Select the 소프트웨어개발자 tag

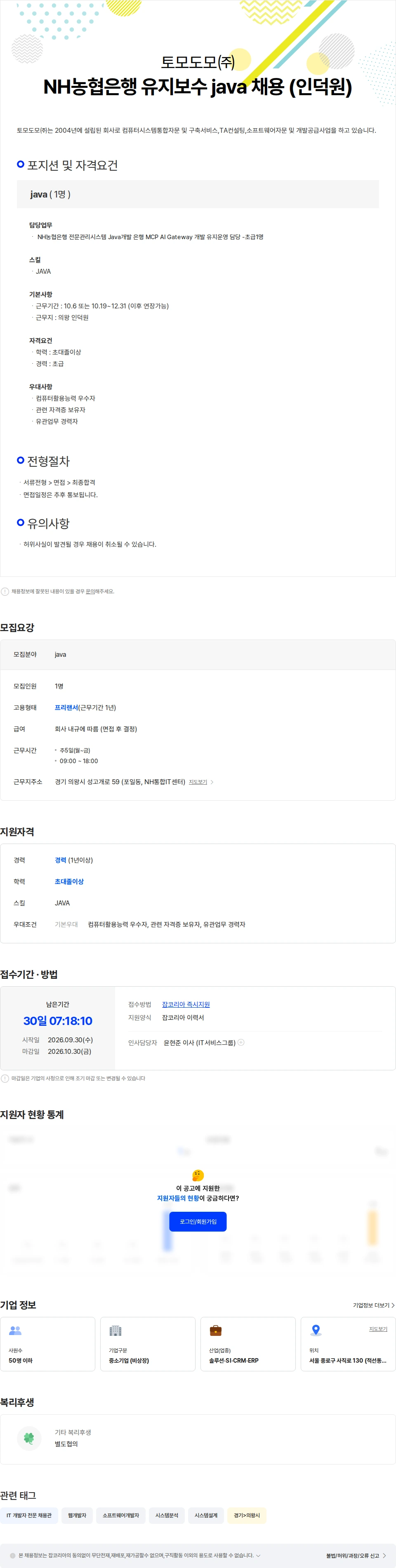tap(120, 1515)
